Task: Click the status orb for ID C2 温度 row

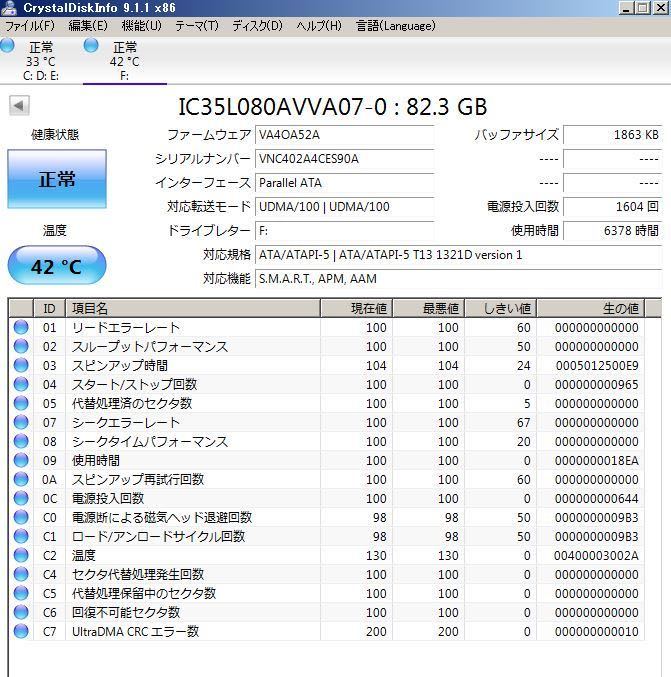Action: 21,555
